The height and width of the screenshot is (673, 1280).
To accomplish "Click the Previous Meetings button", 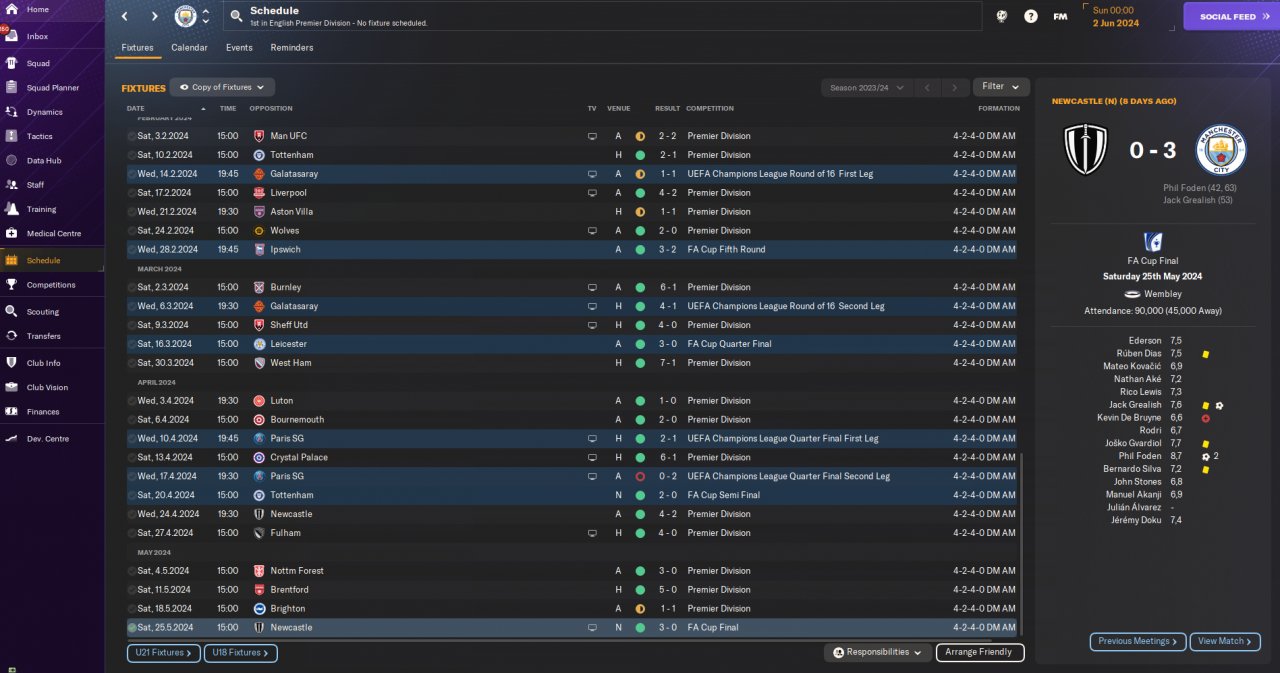I will (1138, 641).
